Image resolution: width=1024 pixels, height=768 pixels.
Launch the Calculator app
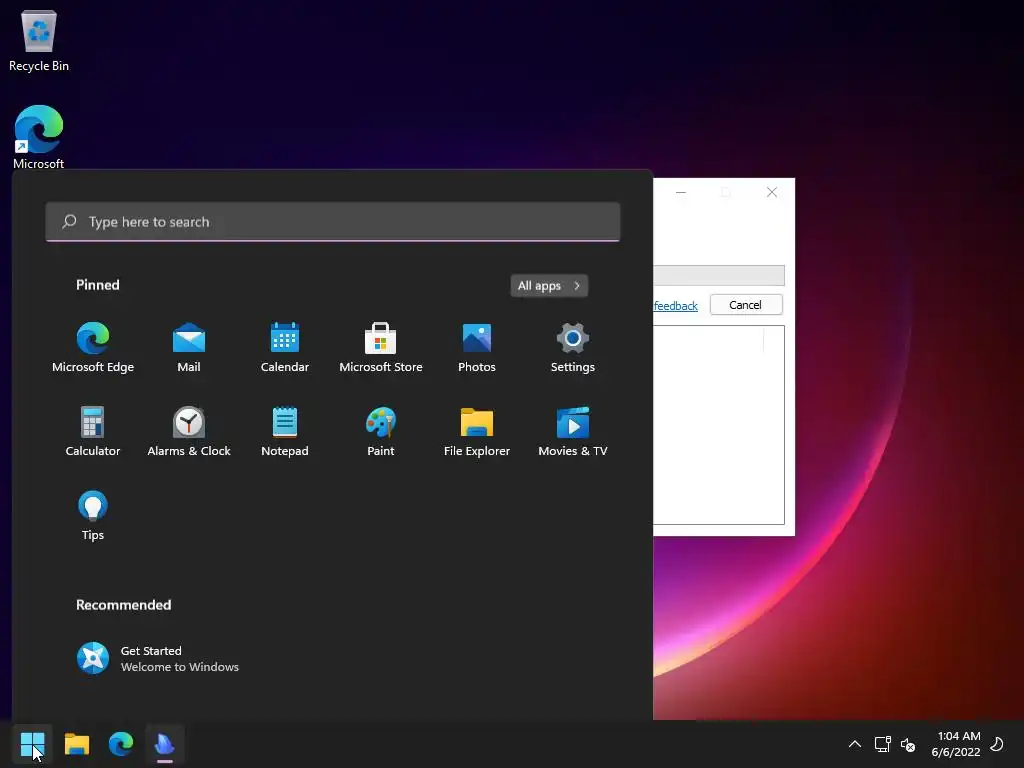93,432
